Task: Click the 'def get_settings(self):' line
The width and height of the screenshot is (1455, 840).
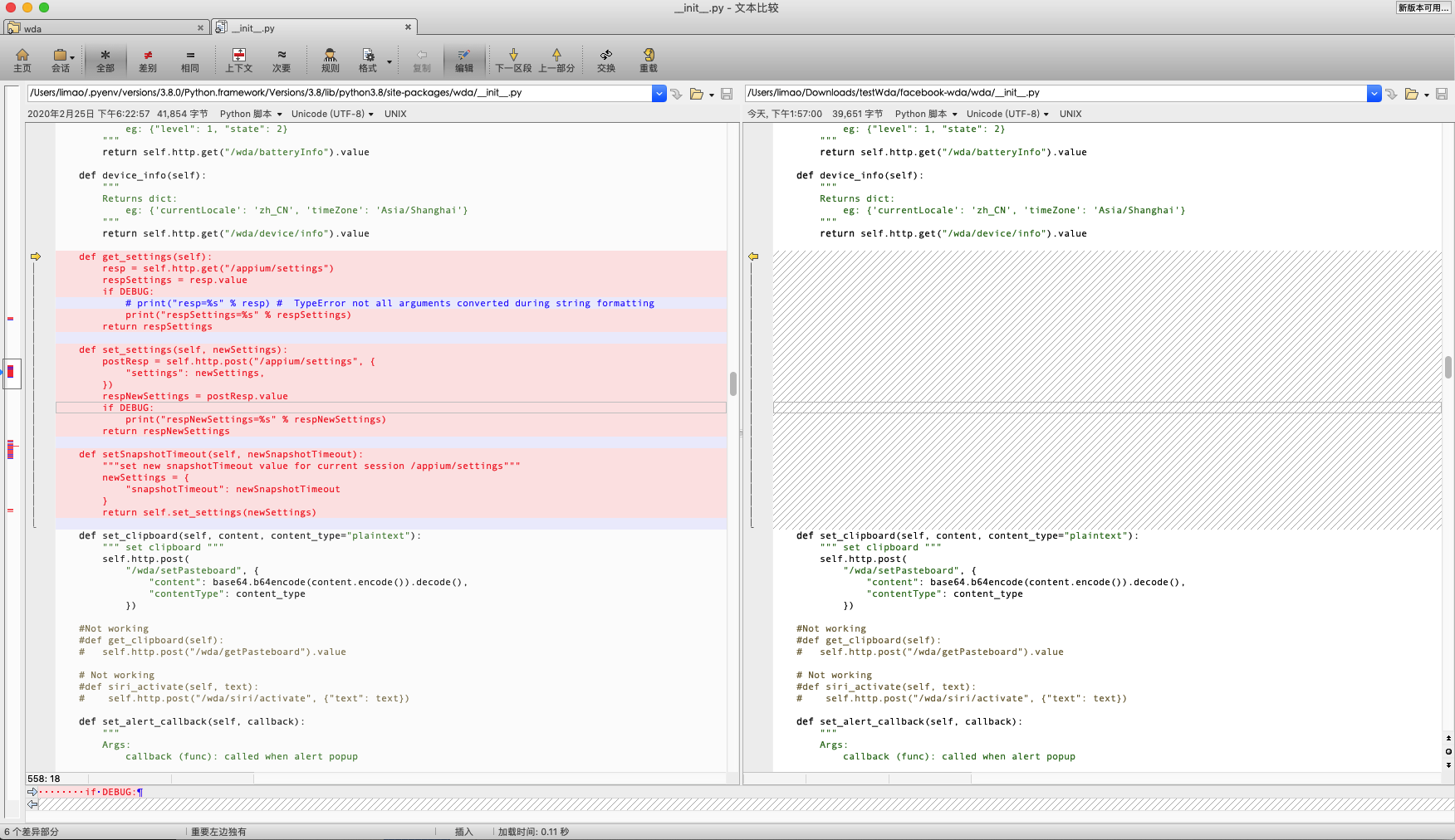Action: (x=391, y=256)
